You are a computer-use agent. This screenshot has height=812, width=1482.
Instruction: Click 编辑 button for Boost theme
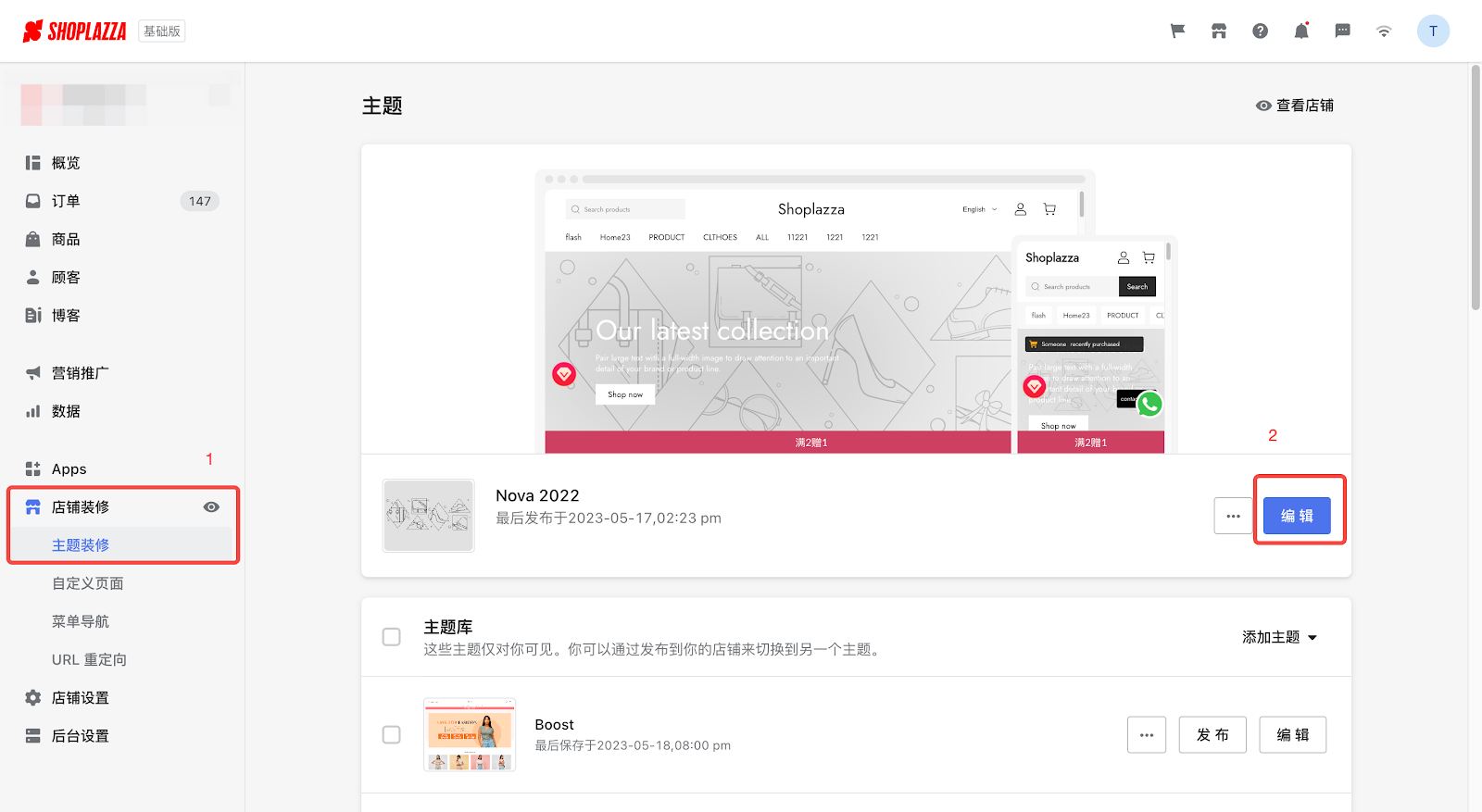[x=1293, y=735]
